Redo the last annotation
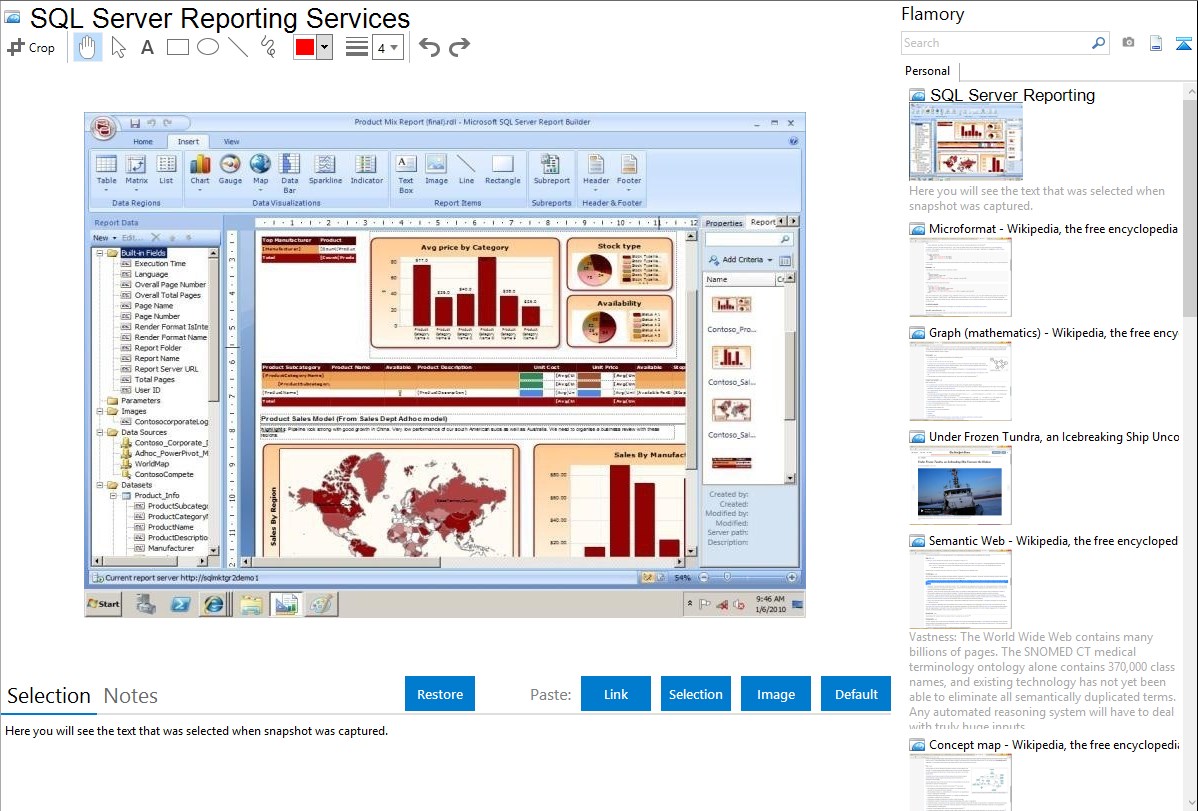The width and height of the screenshot is (1198, 811). 459,47
